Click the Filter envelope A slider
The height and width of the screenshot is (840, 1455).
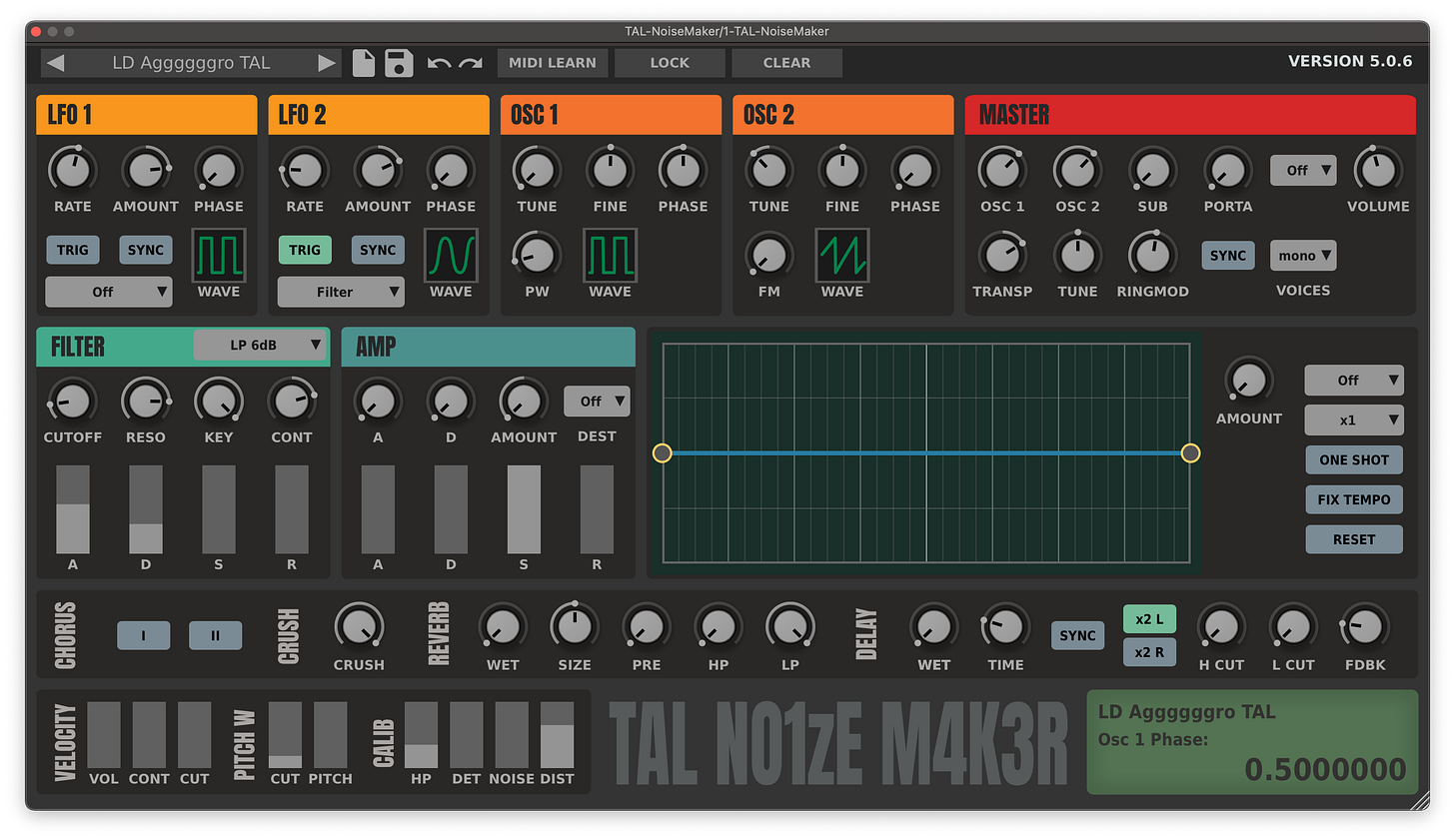(x=73, y=509)
